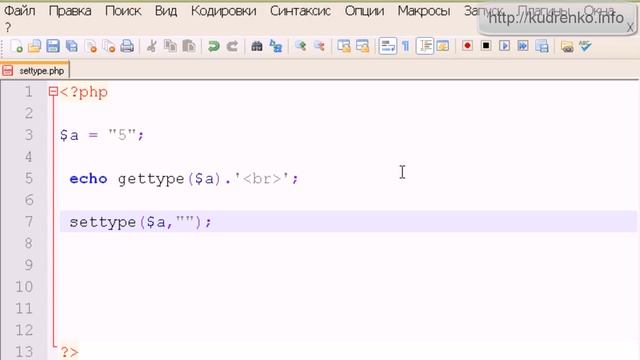Run the macro multiple times icon
The image size is (640, 360).
click(523, 46)
